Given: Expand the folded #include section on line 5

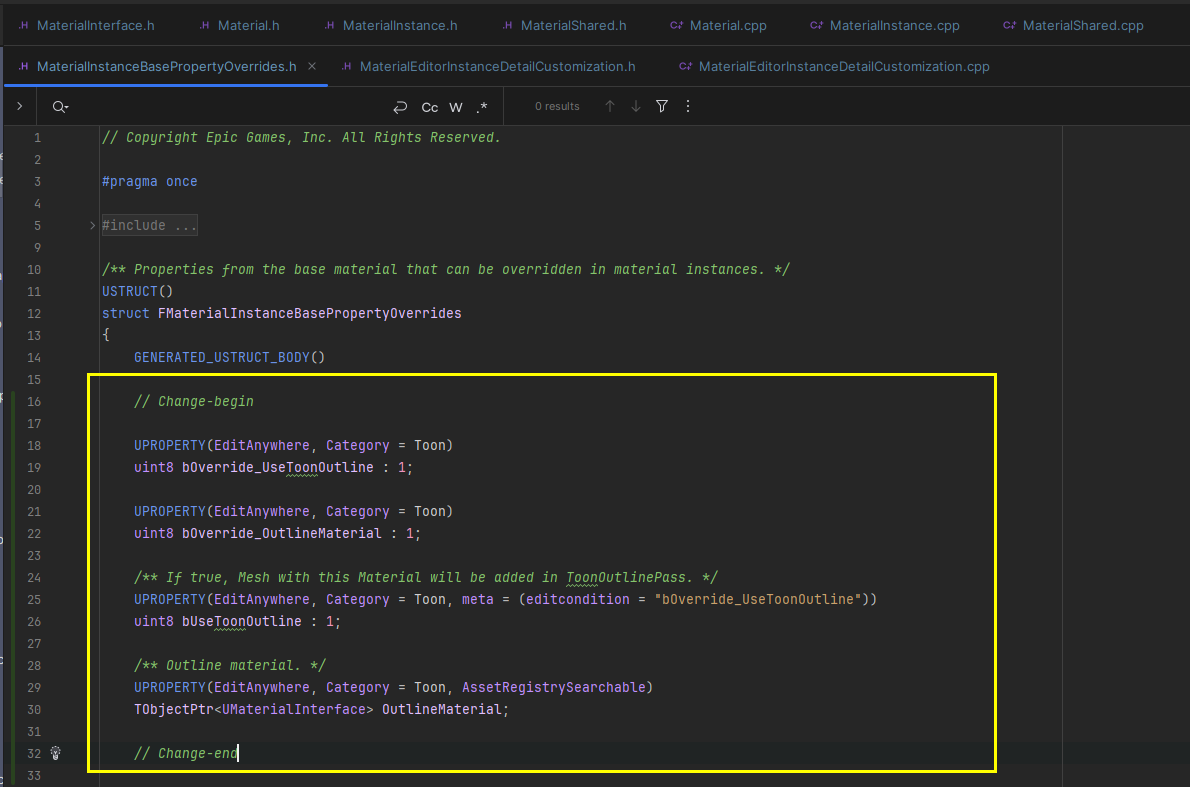Looking at the screenshot, I should (x=91, y=225).
